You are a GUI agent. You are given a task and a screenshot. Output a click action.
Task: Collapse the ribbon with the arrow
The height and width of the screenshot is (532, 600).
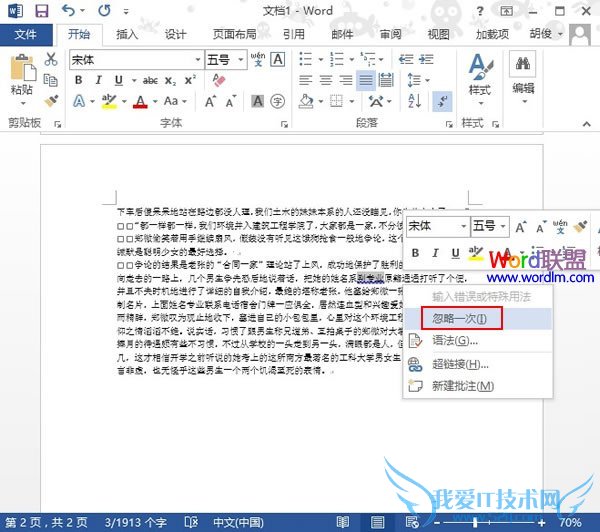click(587, 124)
